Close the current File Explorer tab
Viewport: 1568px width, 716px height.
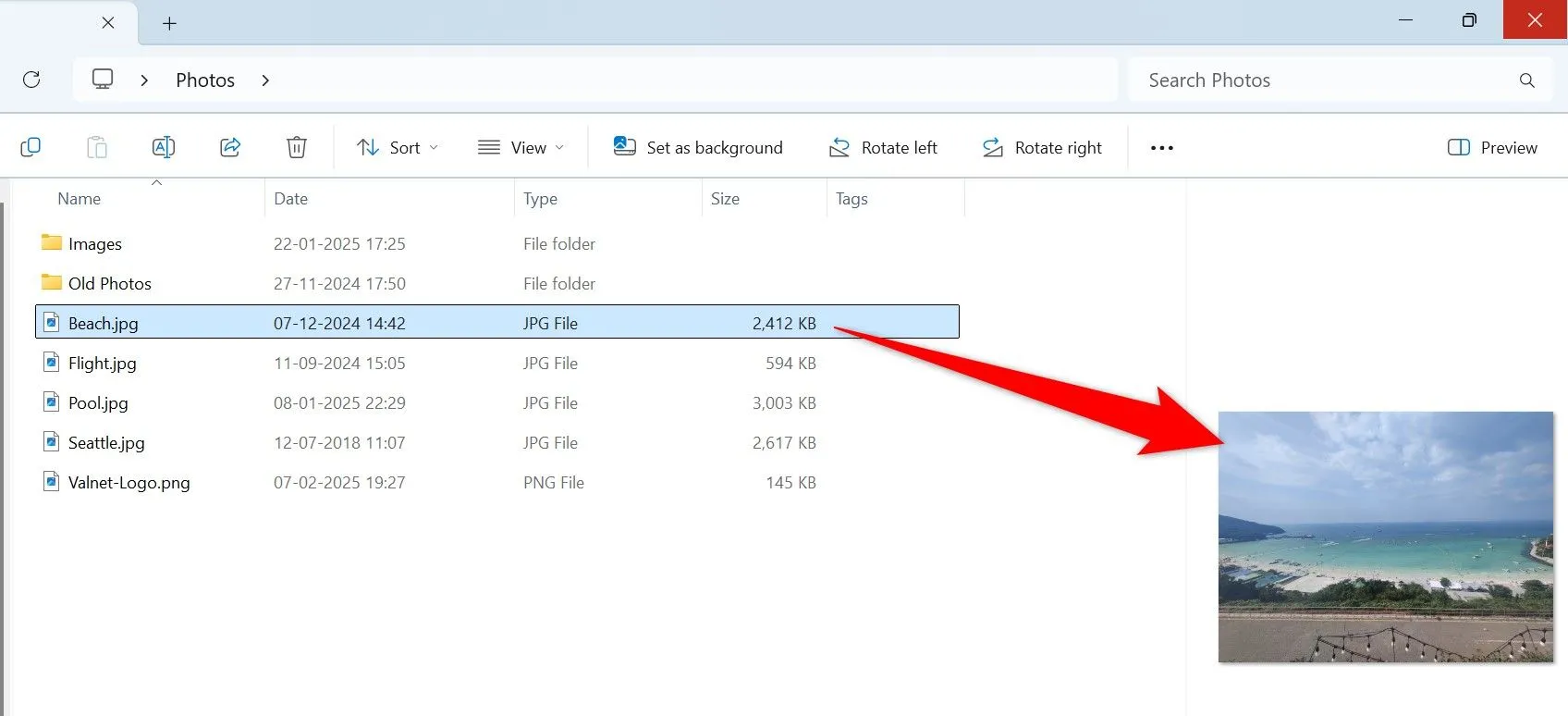pos(108,23)
